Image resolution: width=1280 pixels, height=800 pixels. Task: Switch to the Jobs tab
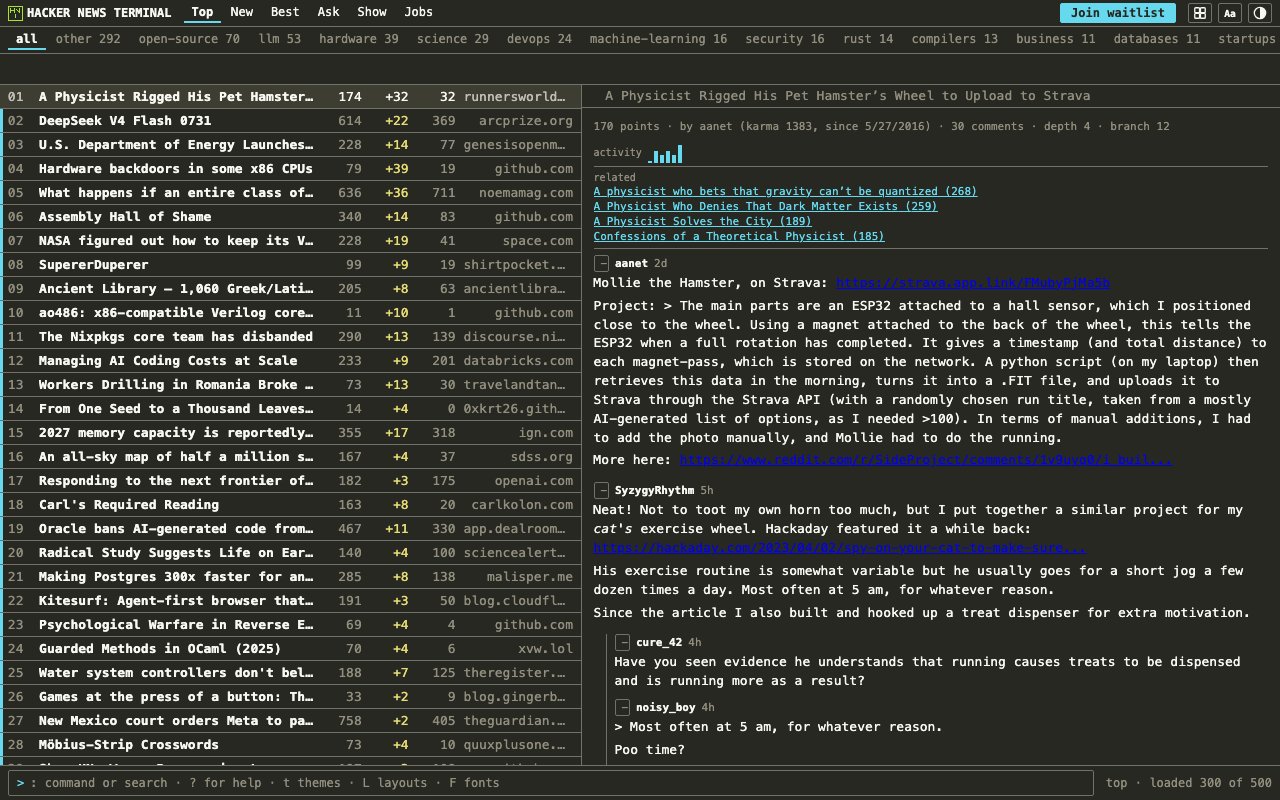(x=419, y=12)
